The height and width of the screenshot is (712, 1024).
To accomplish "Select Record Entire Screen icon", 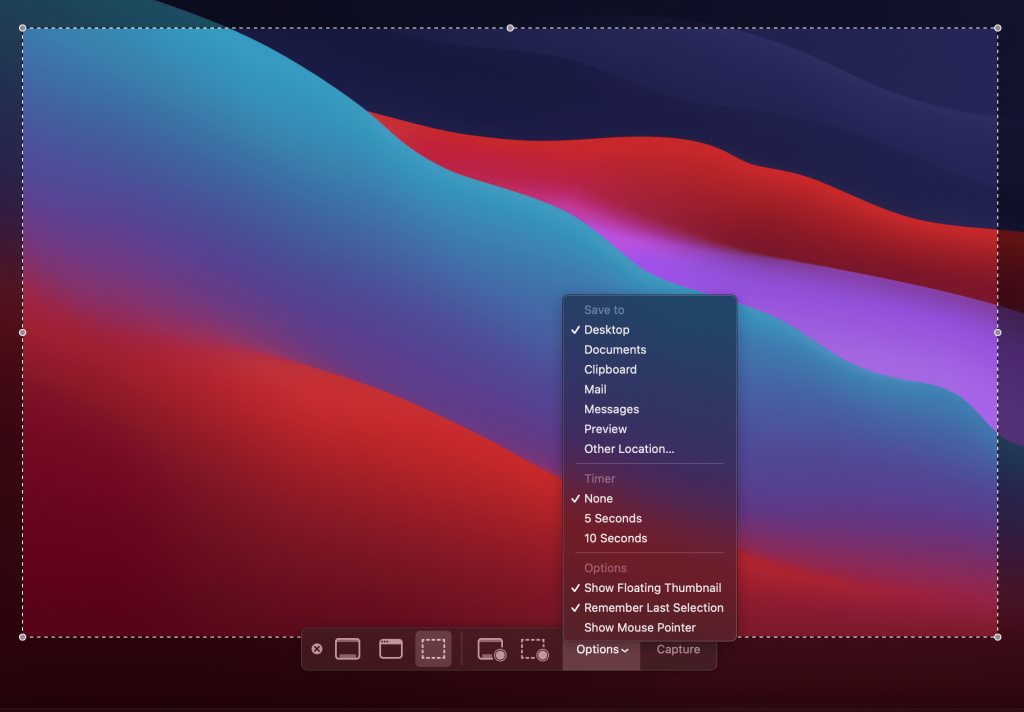I will coord(492,649).
